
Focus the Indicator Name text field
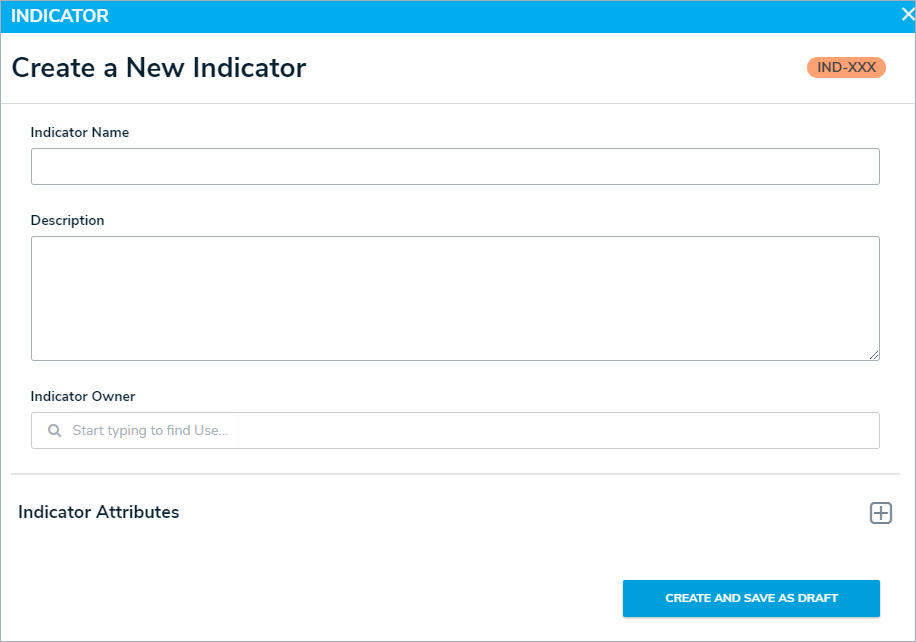click(x=455, y=167)
